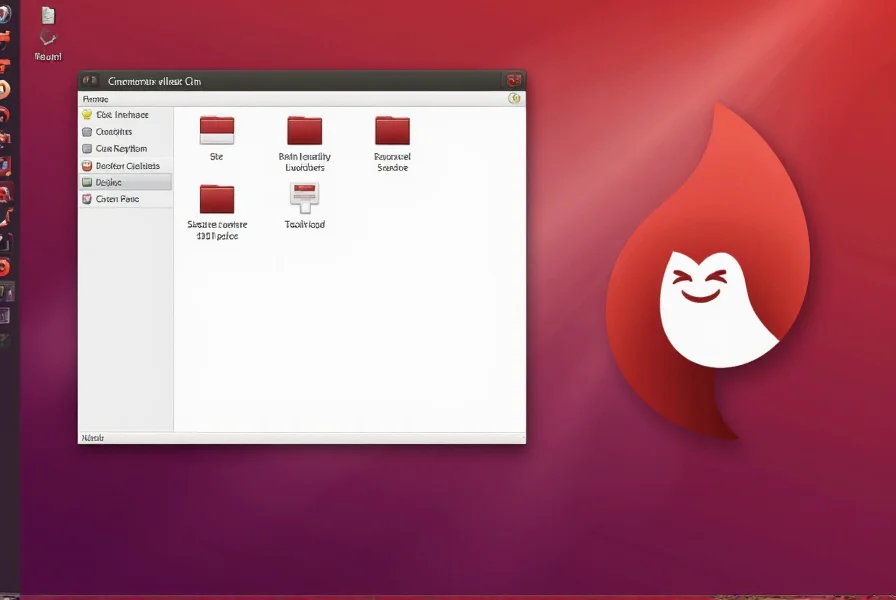Open the "Fiamae" menu below the title bar
Screen dimensions: 896x600
(x=95, y=99)
